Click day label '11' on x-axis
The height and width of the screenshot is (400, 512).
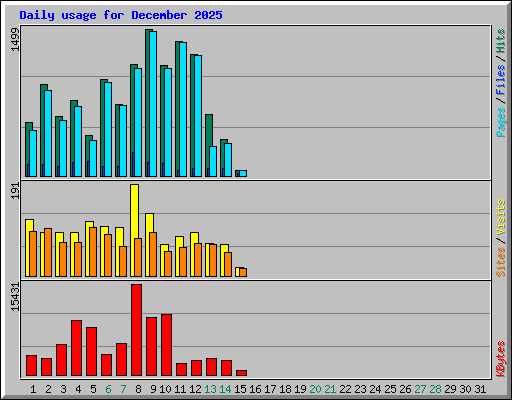click(180, 389)
